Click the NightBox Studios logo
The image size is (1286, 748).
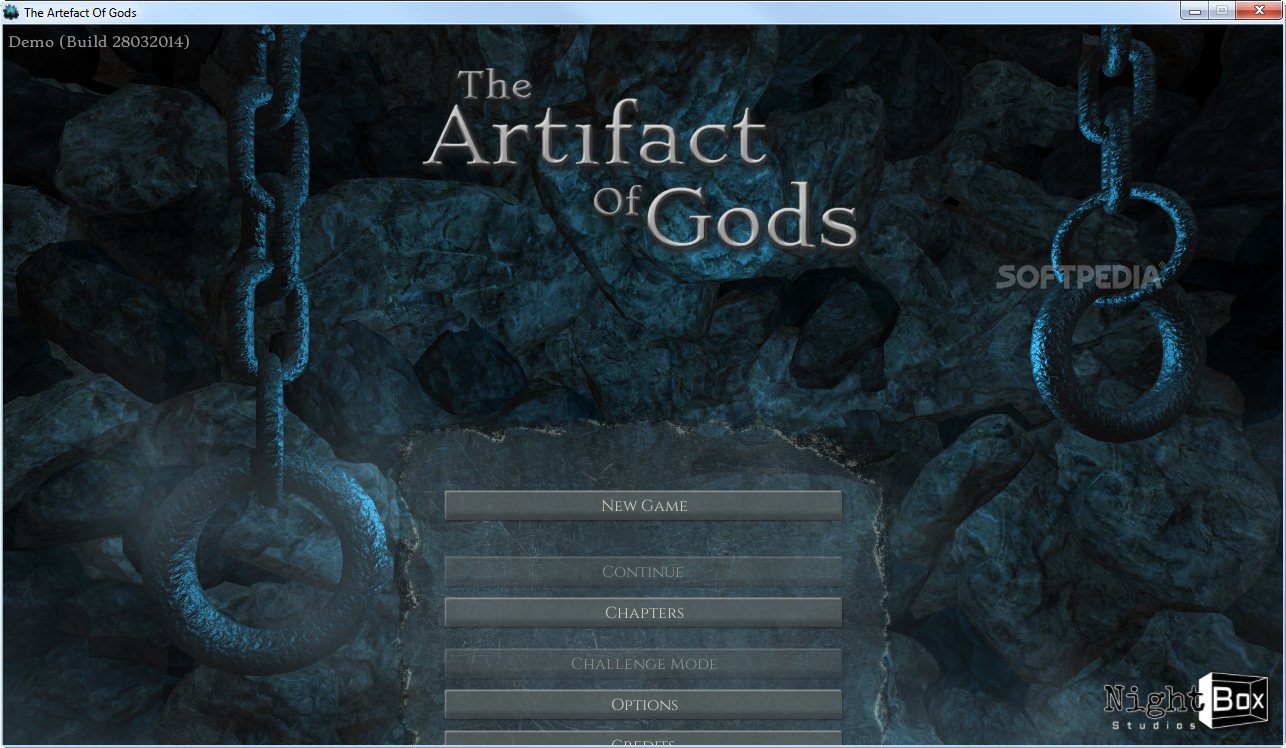1185,700
